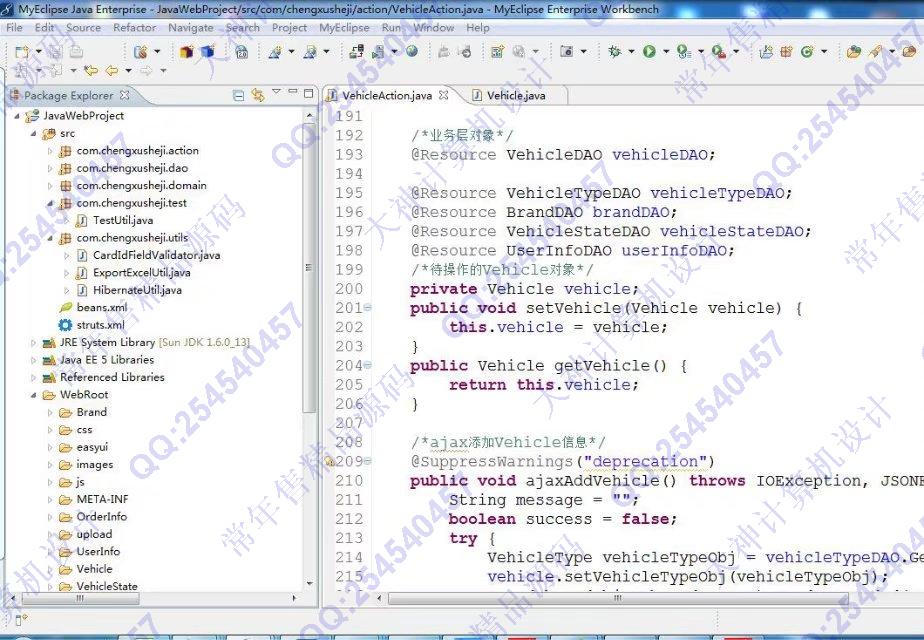924x640 pixels.
Task: Toggle Link with Editor in Package Explorer
Action: coord(258,95)
